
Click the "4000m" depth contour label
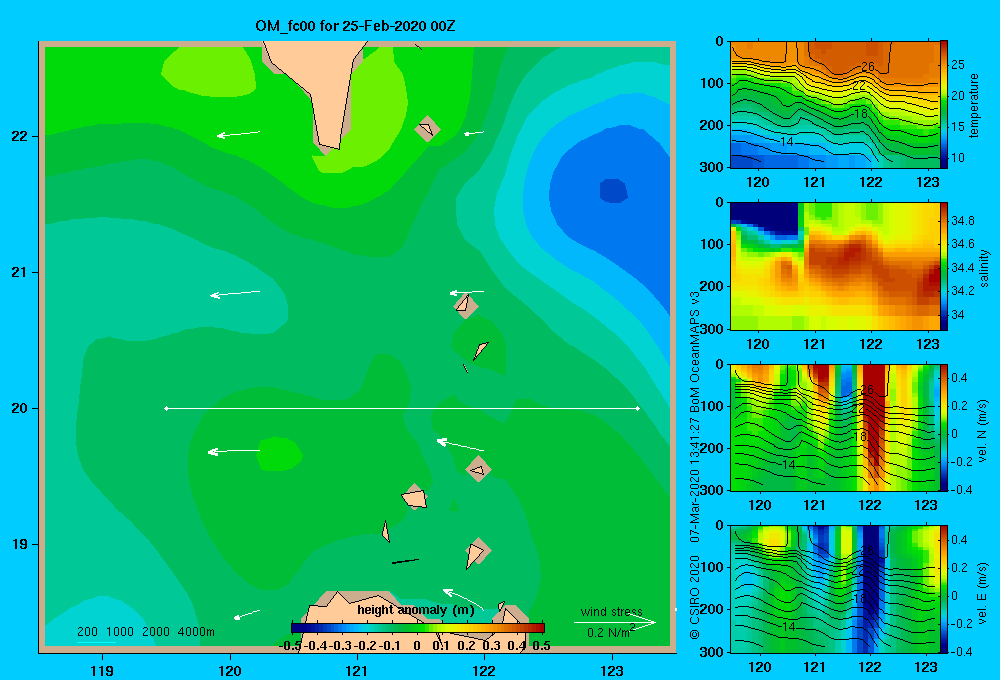tap(196, 632)
